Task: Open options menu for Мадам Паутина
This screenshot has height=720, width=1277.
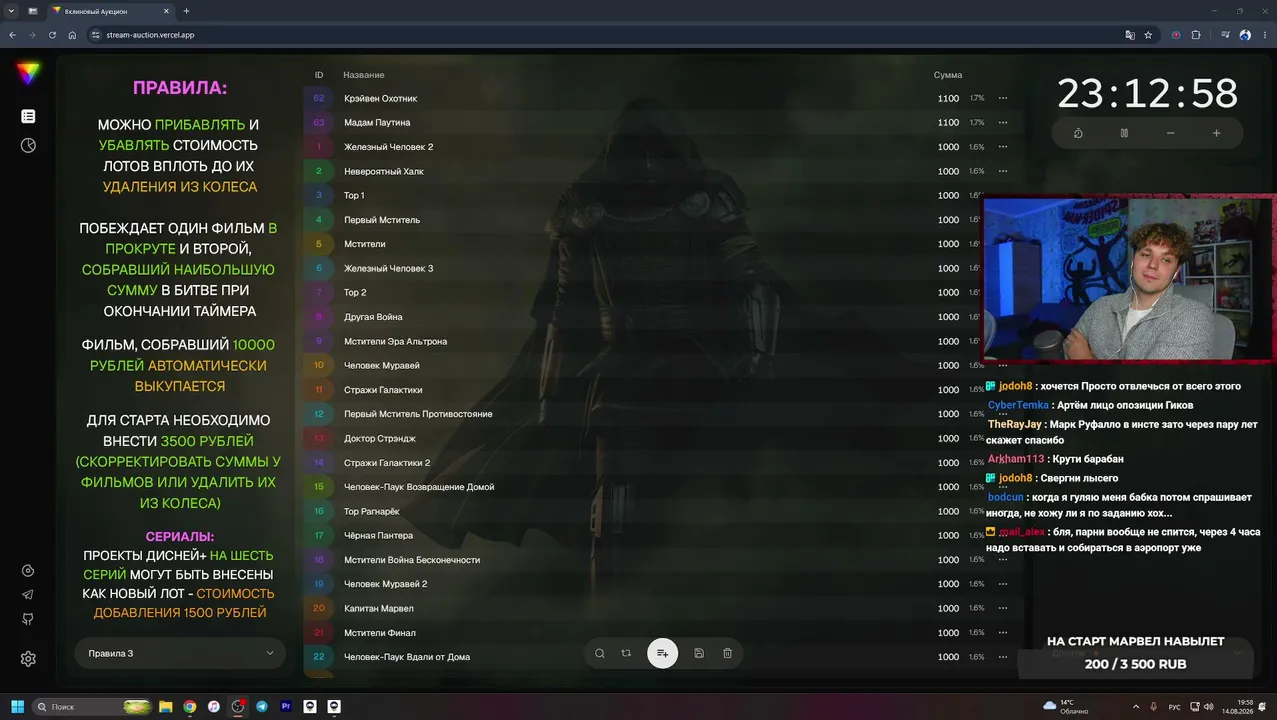Action: pos(1003,122)
